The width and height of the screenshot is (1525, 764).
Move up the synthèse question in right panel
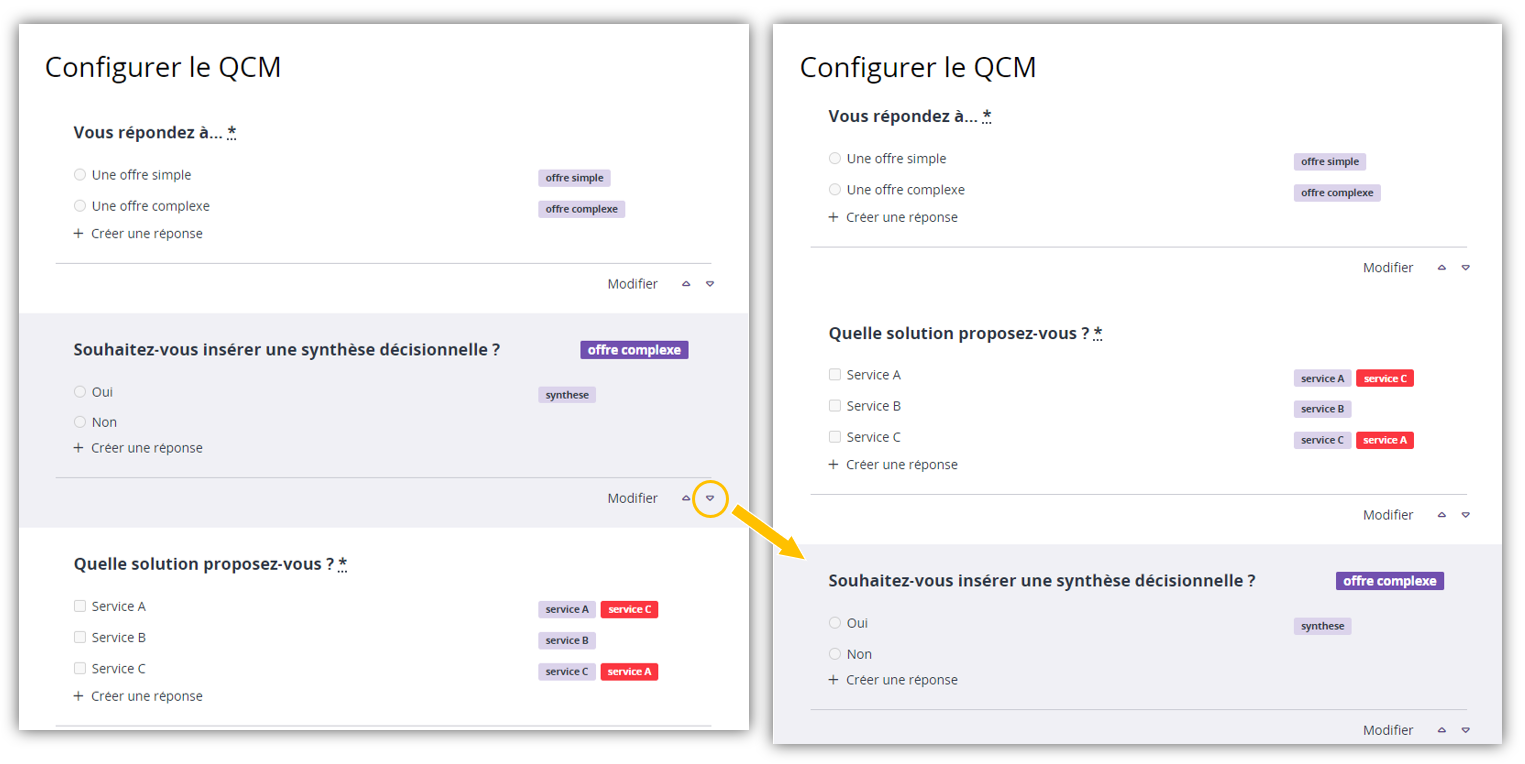pos(1441,730)
